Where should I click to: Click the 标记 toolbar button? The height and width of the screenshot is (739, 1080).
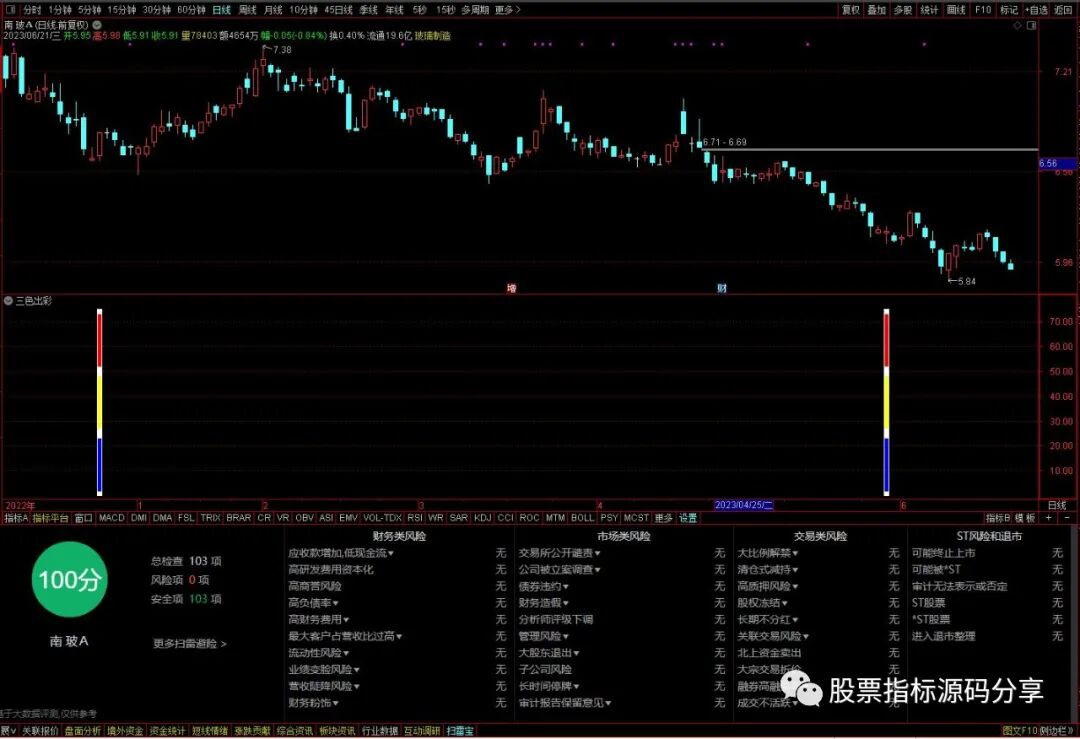tap(1009, 10)
